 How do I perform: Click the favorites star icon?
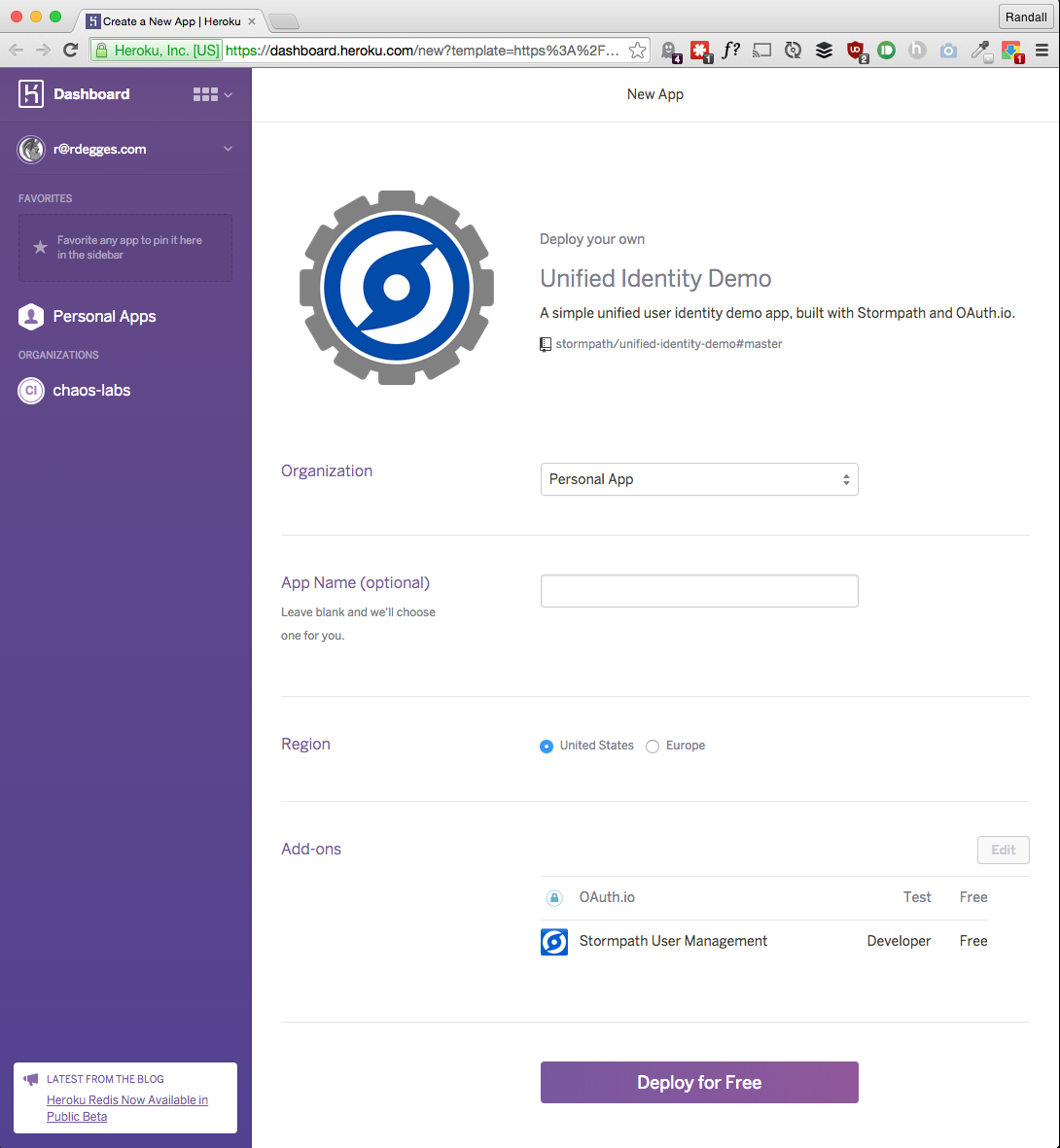click(40, 247)
